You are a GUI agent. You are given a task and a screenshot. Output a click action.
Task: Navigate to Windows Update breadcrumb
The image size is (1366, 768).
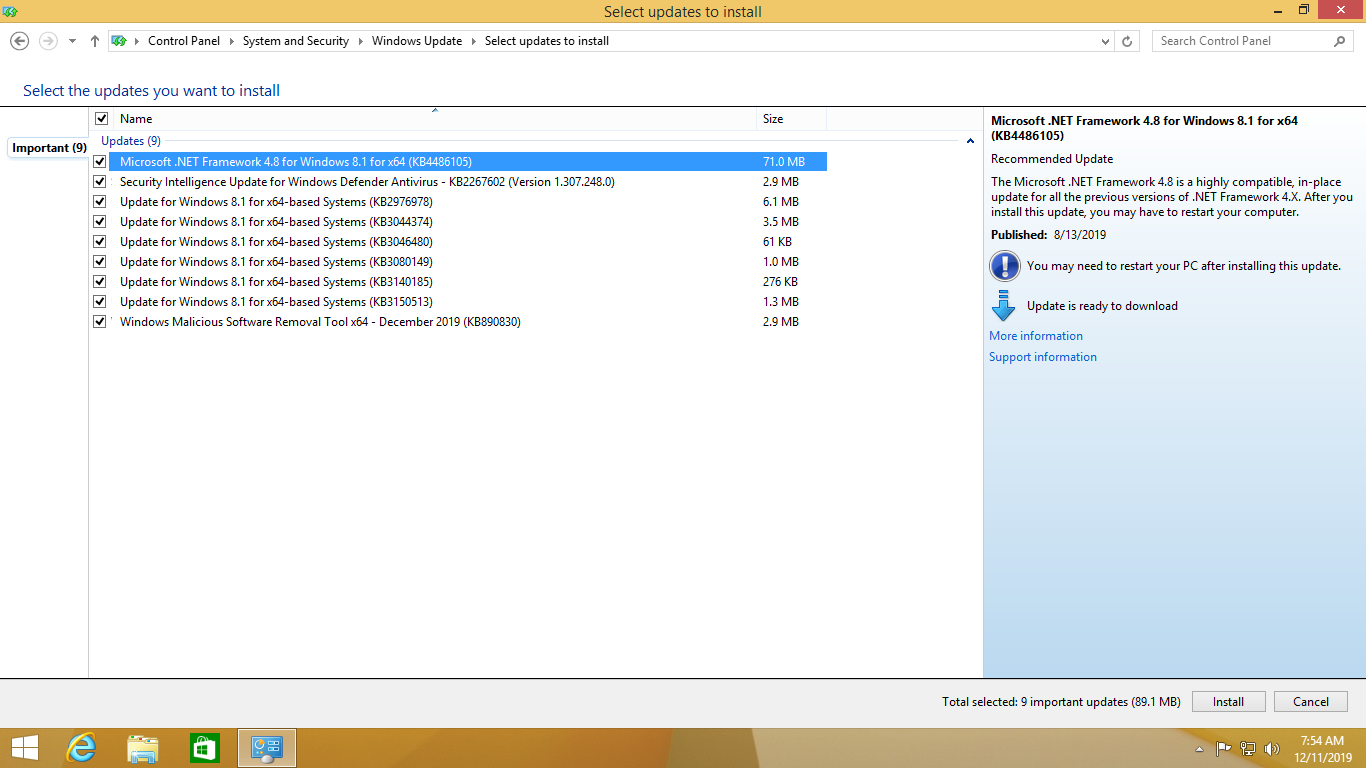[417, 41]
